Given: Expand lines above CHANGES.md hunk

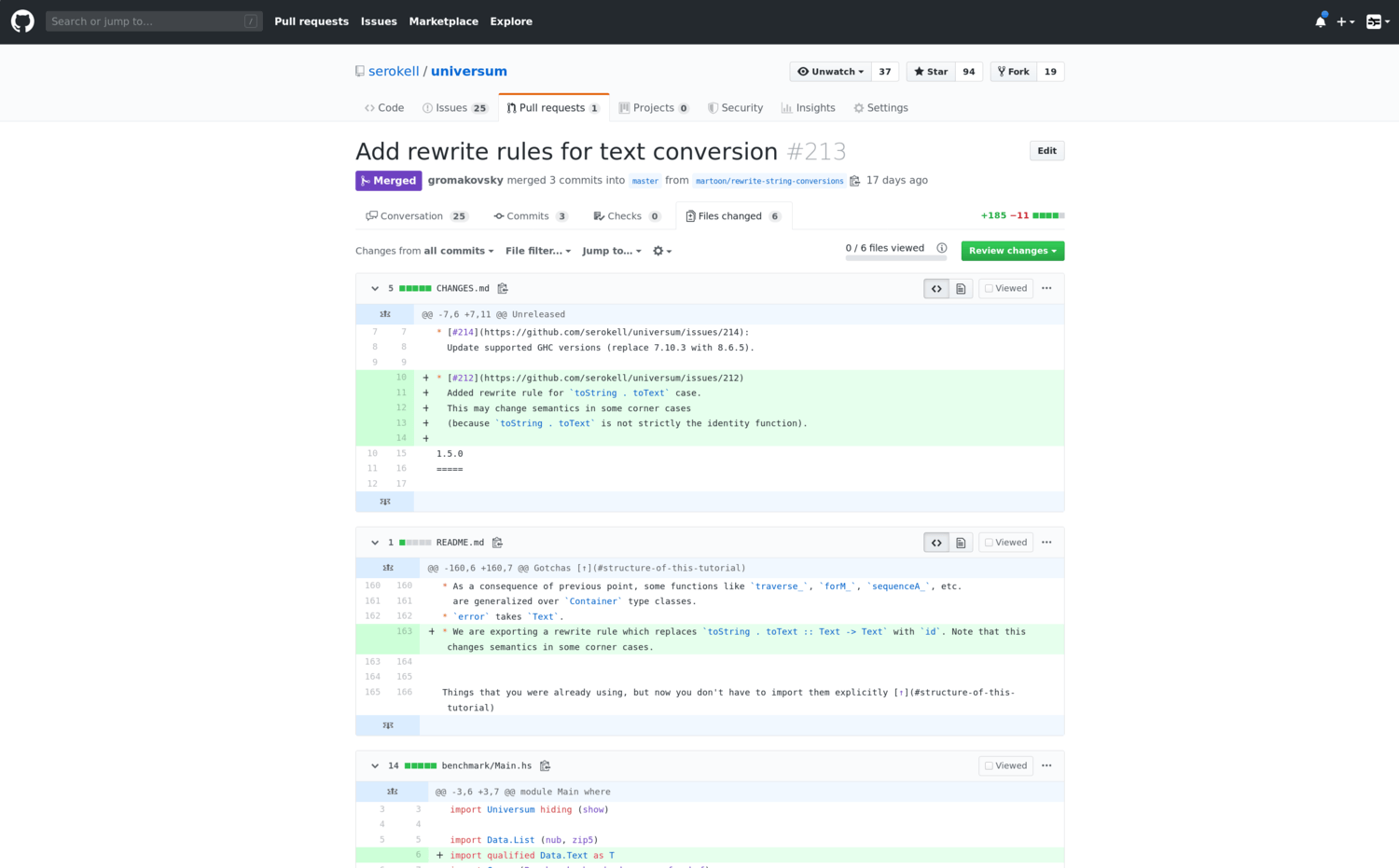Looking at the screenshot, I should [x=384, y=314].
